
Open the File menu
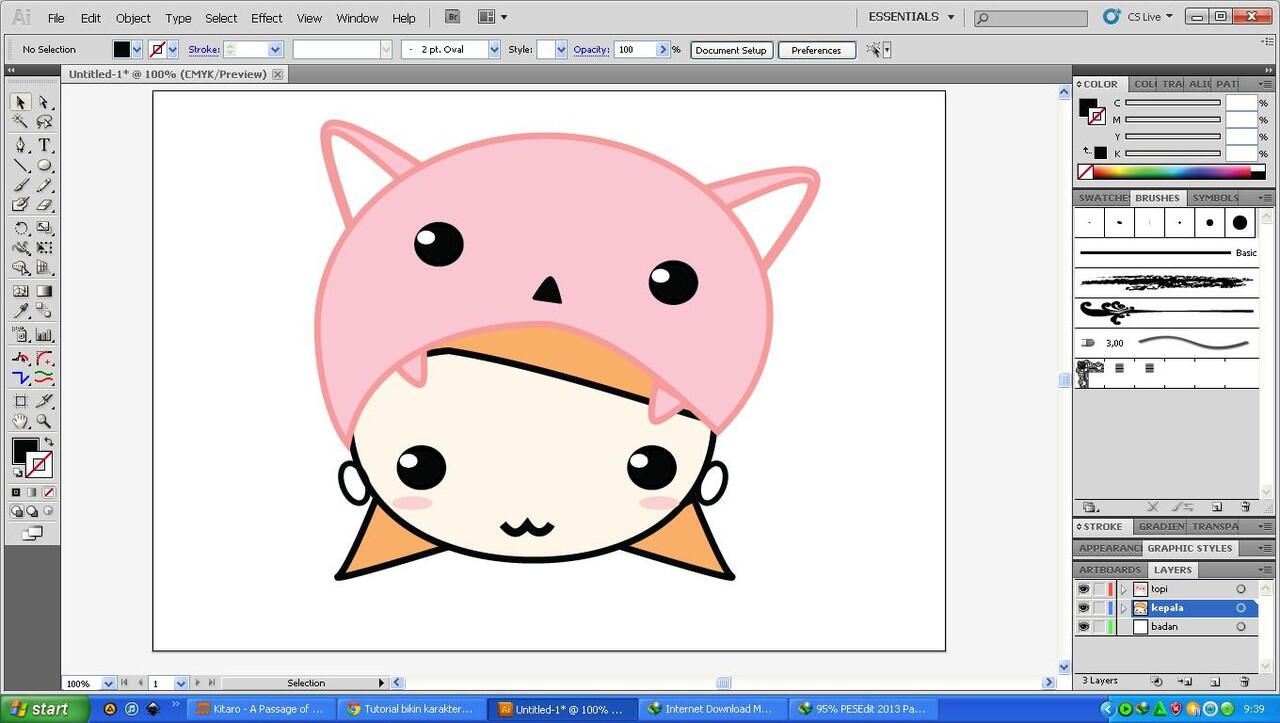(56, 18)
